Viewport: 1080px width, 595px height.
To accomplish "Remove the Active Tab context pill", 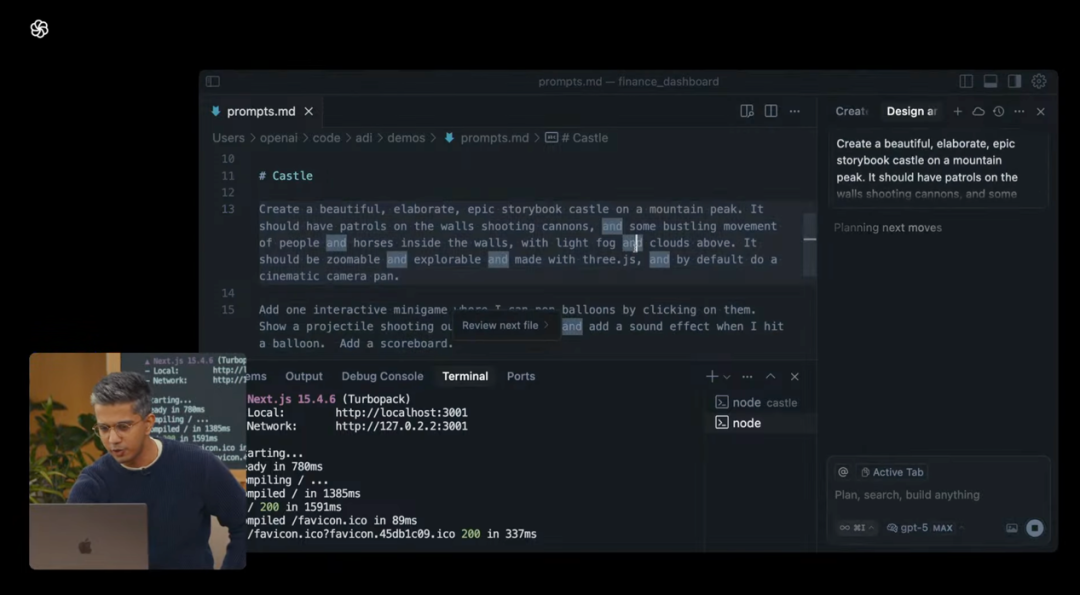I will 866,472.
